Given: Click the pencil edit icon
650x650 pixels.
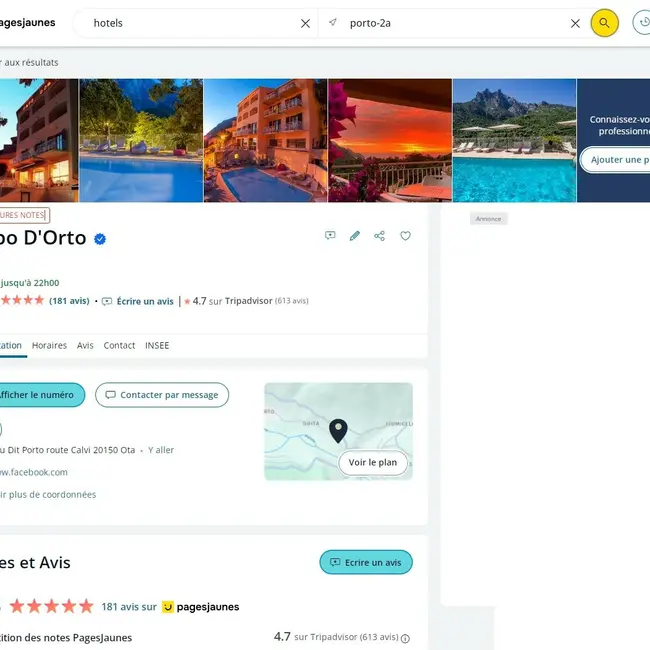Looking at the screenshot, I should (x=355, y=236).
